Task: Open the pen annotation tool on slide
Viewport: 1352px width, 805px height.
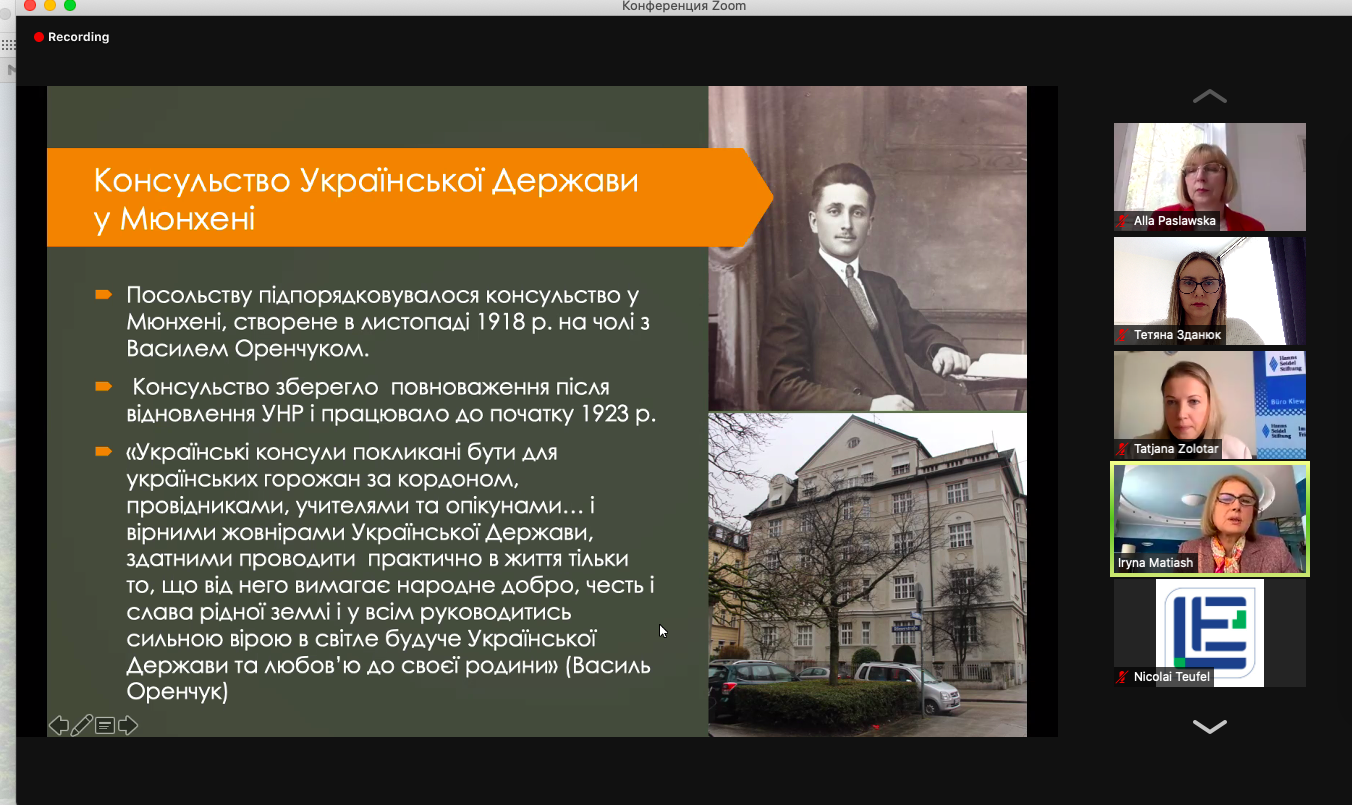Action: coord(82,725)
